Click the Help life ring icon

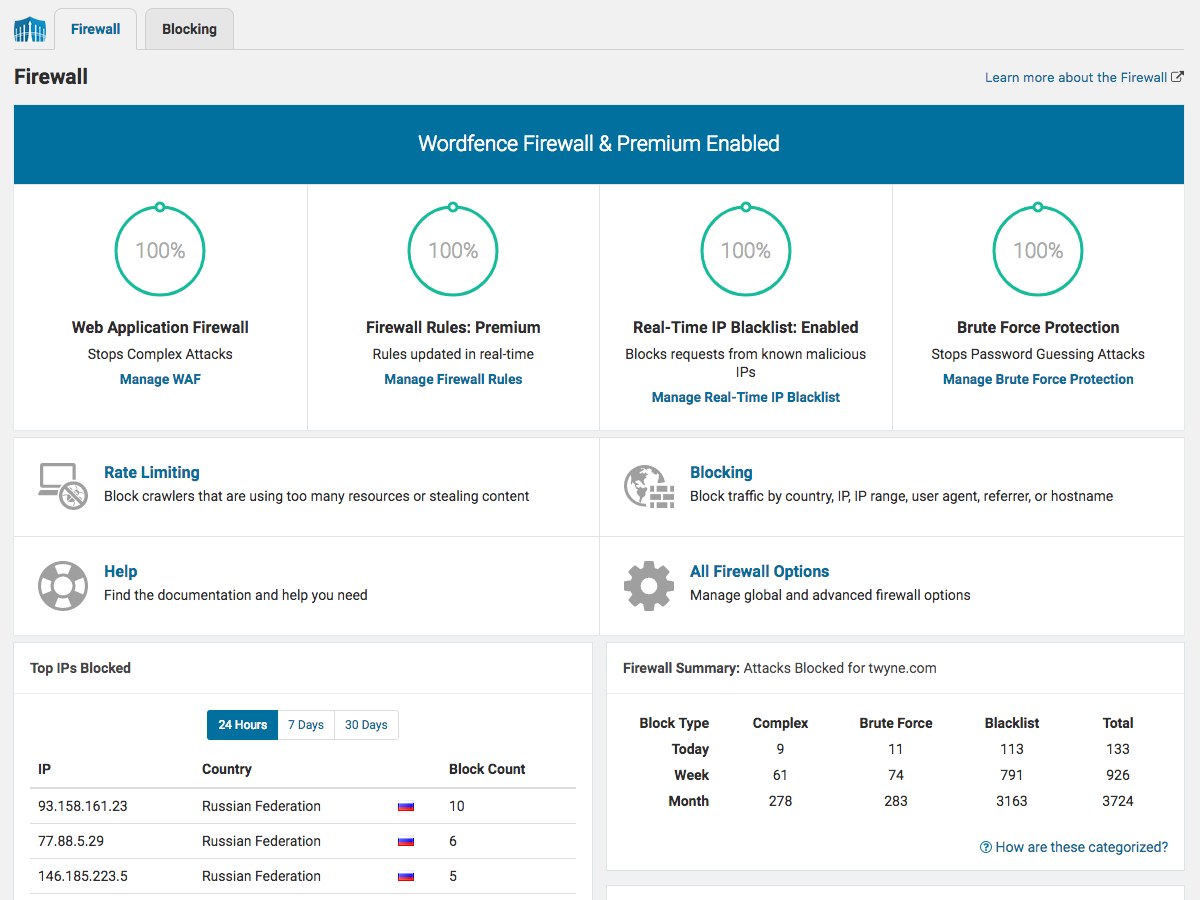click(62, 585)
